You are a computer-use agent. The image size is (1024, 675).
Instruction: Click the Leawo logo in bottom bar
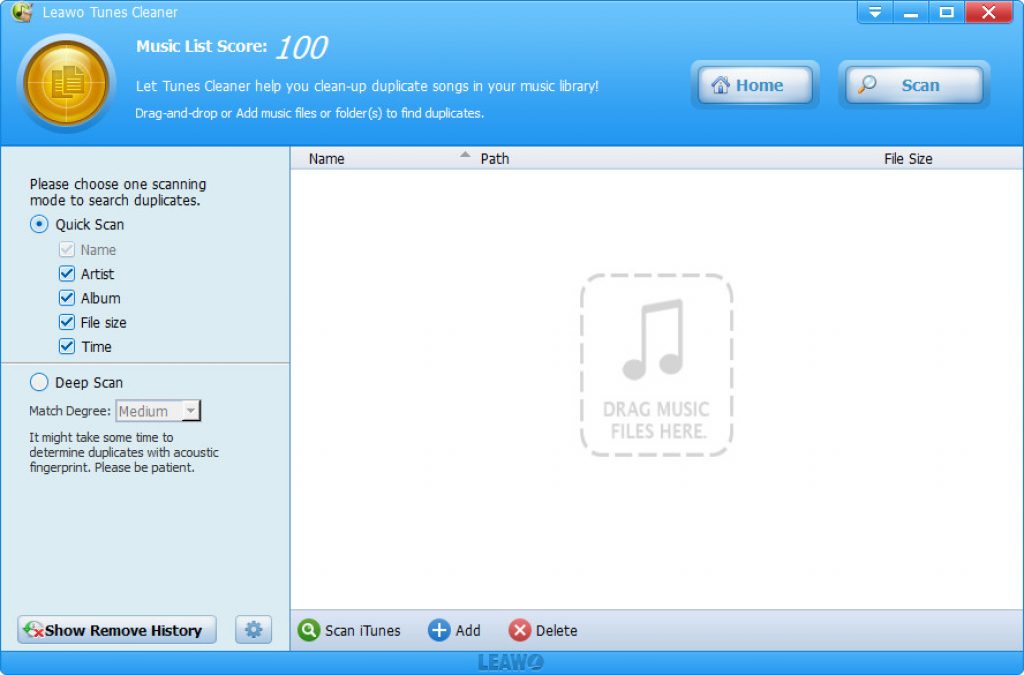click(511, 663)
